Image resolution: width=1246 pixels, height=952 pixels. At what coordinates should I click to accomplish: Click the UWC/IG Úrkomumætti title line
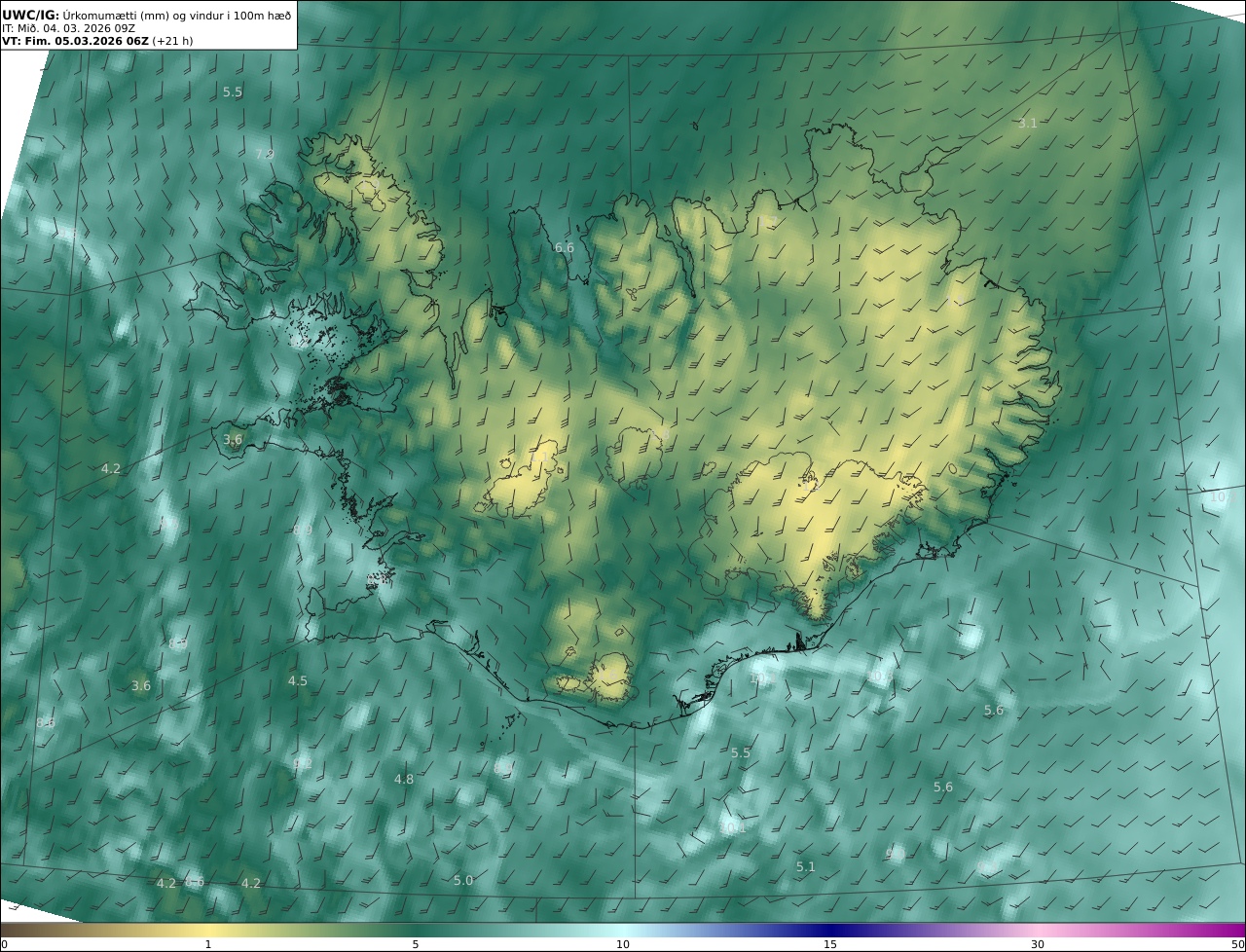coord(147,15)
